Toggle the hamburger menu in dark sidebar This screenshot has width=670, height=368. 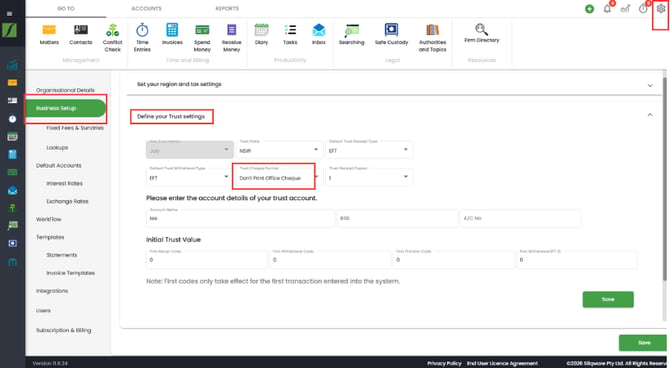point(9,14)
